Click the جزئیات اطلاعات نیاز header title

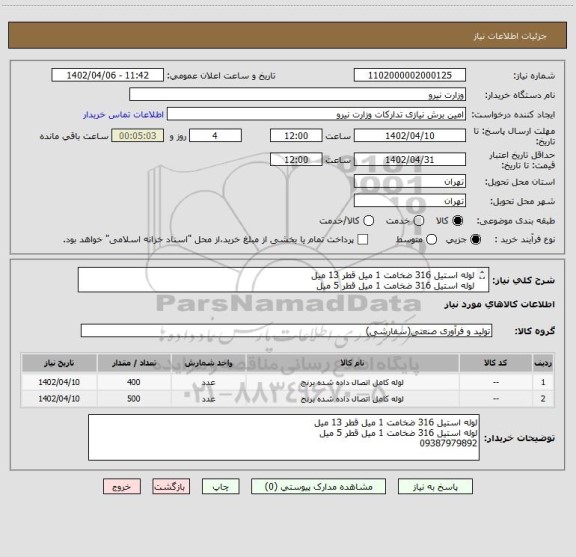pyautogui.click(x=510, y=36)
